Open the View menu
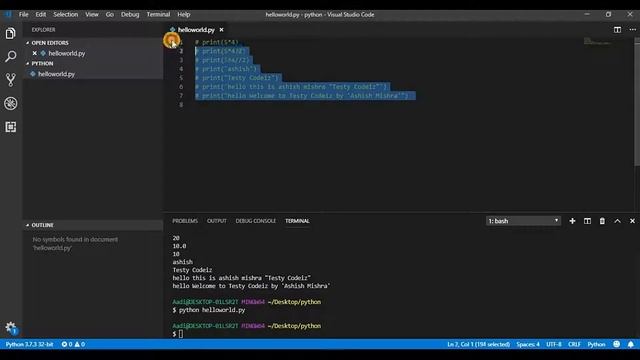 (x=92, y=14)
